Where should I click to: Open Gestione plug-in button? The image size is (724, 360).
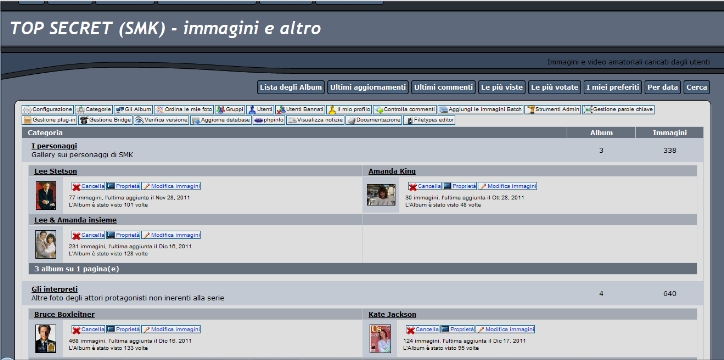tap(49, 120)
